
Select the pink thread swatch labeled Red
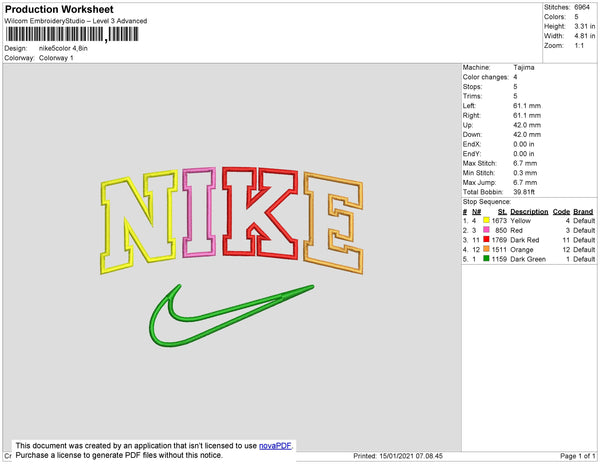click(486, 230)
